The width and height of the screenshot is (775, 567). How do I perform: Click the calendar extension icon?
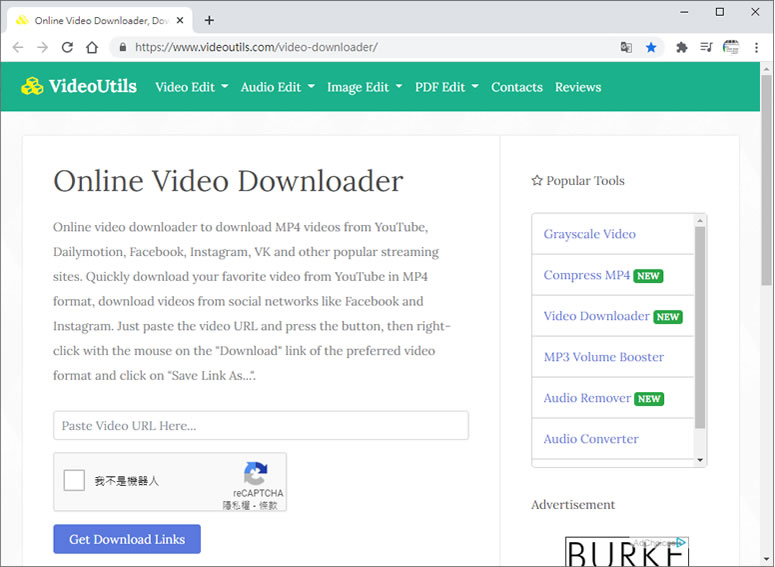pyautogui.click(x=731, y=47)
